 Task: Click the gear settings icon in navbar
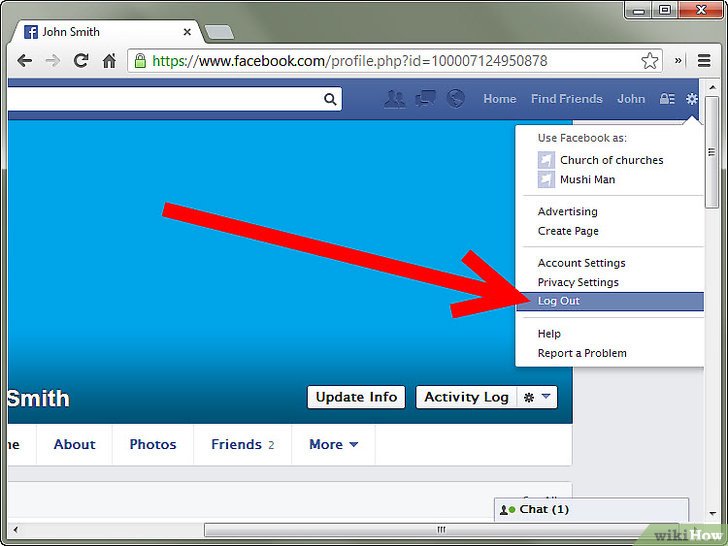(691, 99)
